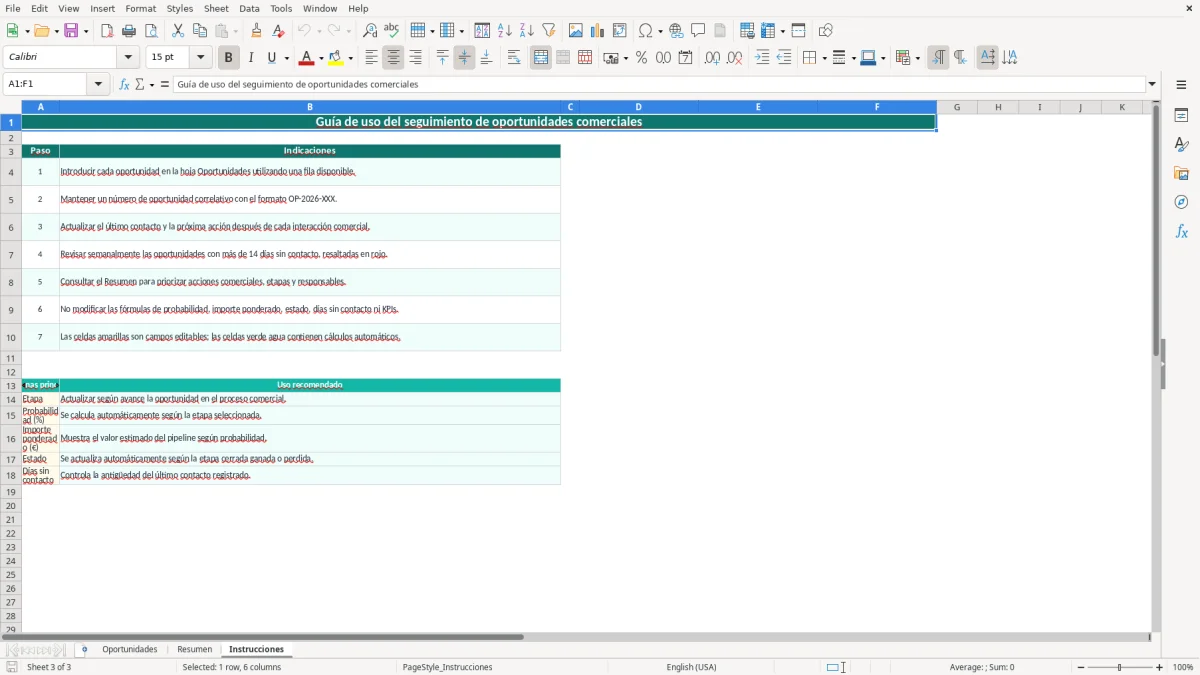Click English (USA) language in status bar
The image size is (1200, 675).
coord(692,667)
